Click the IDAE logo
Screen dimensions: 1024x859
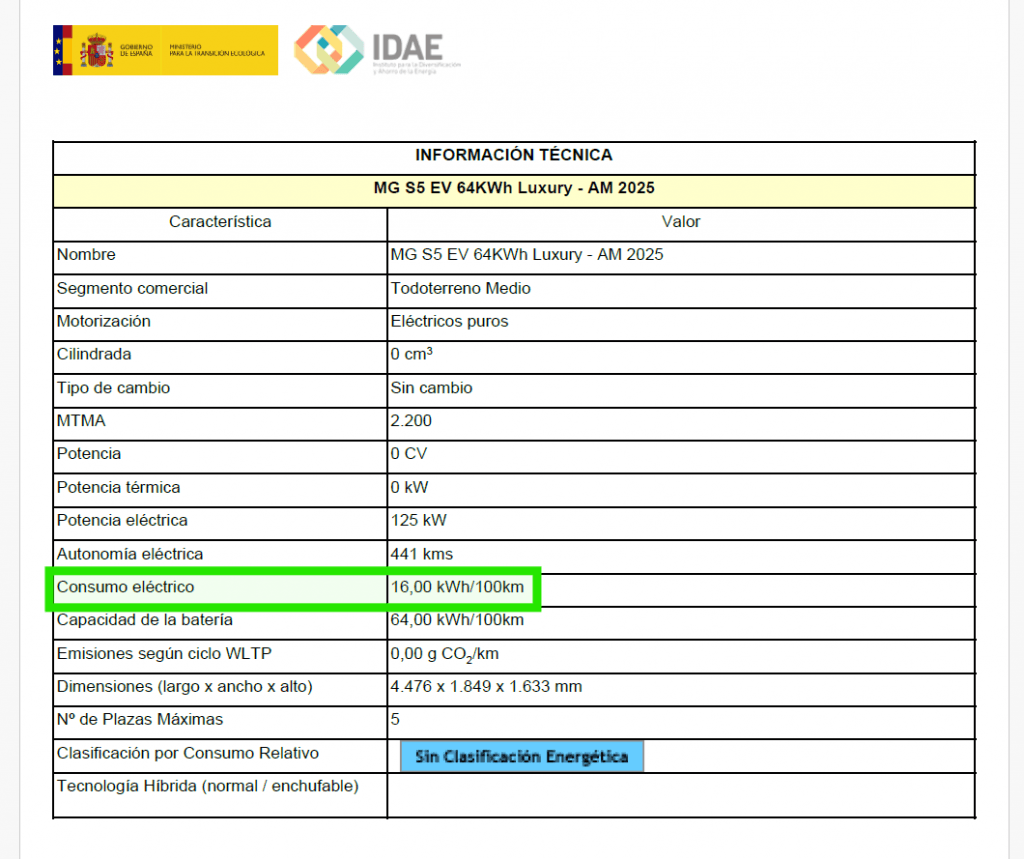coord(377,50)
